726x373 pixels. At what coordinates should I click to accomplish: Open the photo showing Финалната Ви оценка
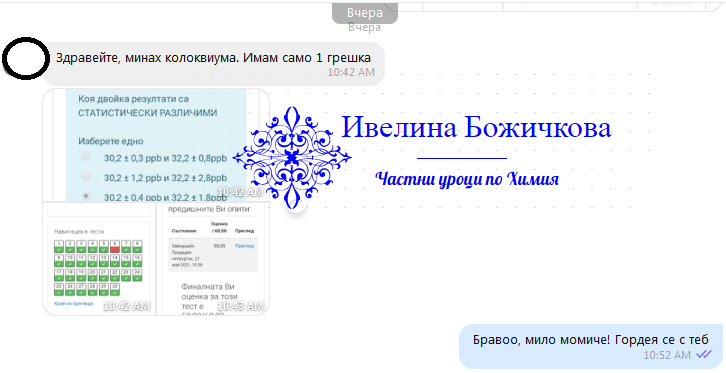tap(213, 259)
